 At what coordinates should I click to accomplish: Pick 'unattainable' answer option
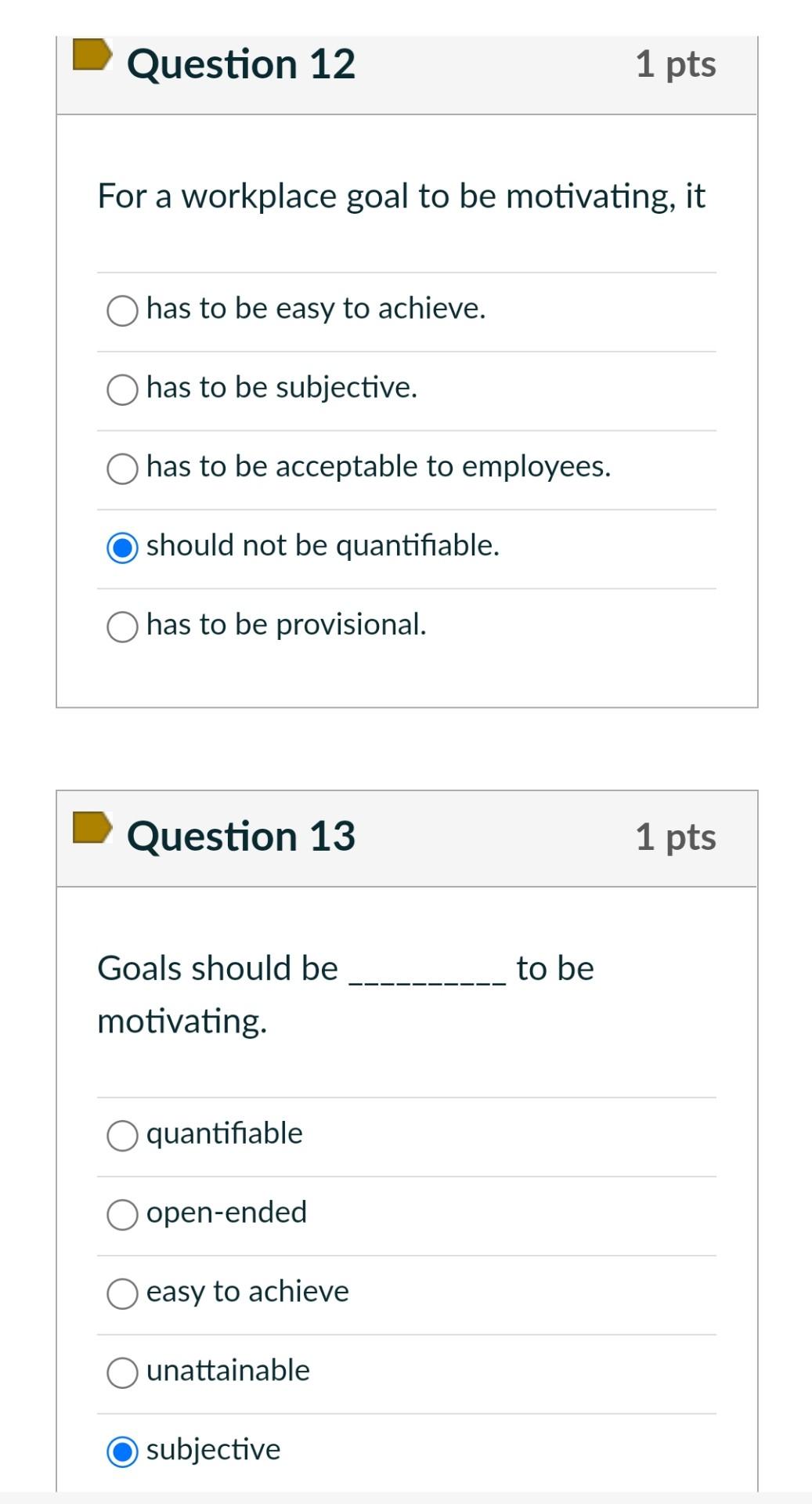pos(121,1371)
